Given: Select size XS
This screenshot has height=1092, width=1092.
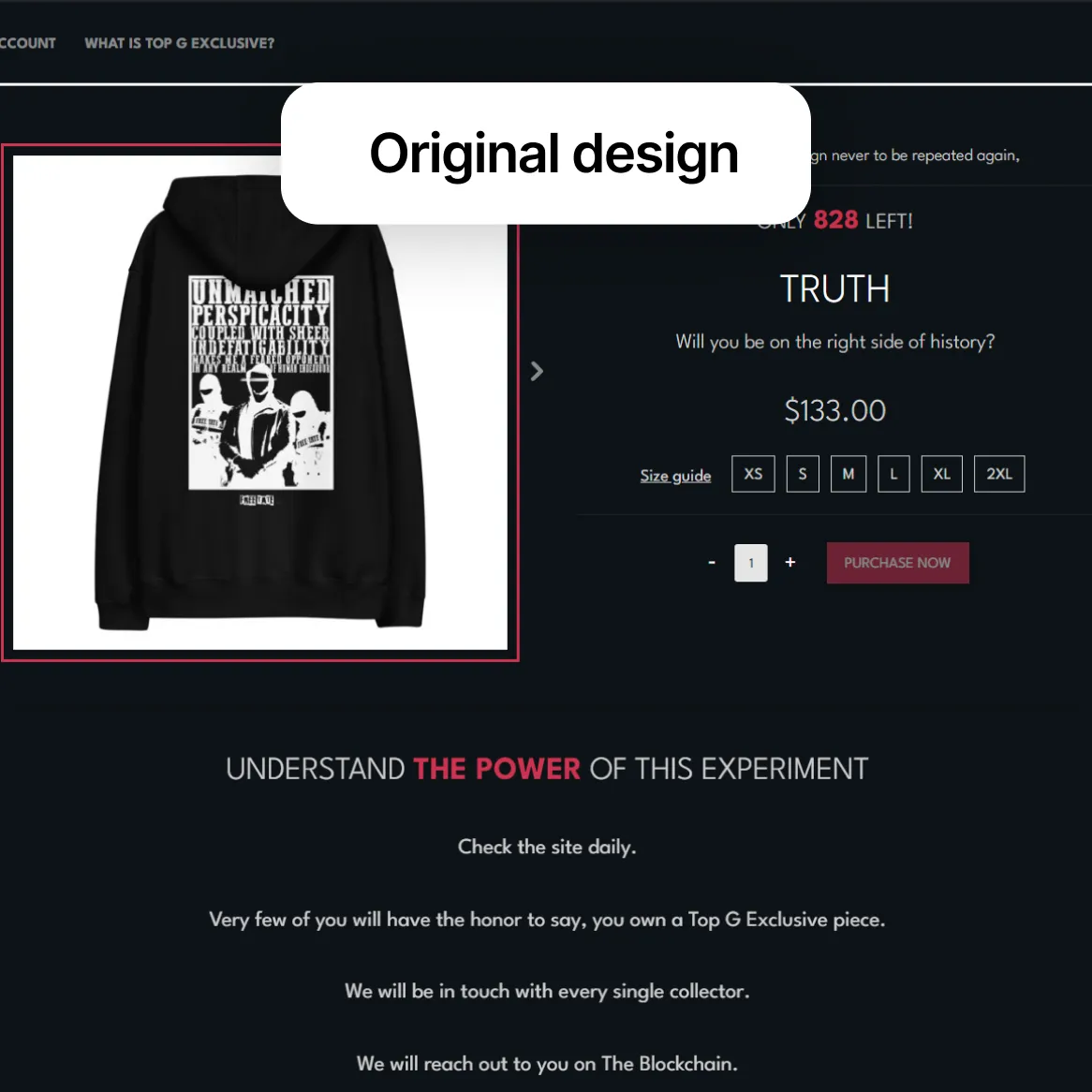Looking at the screenshot, I should point(753,474).
